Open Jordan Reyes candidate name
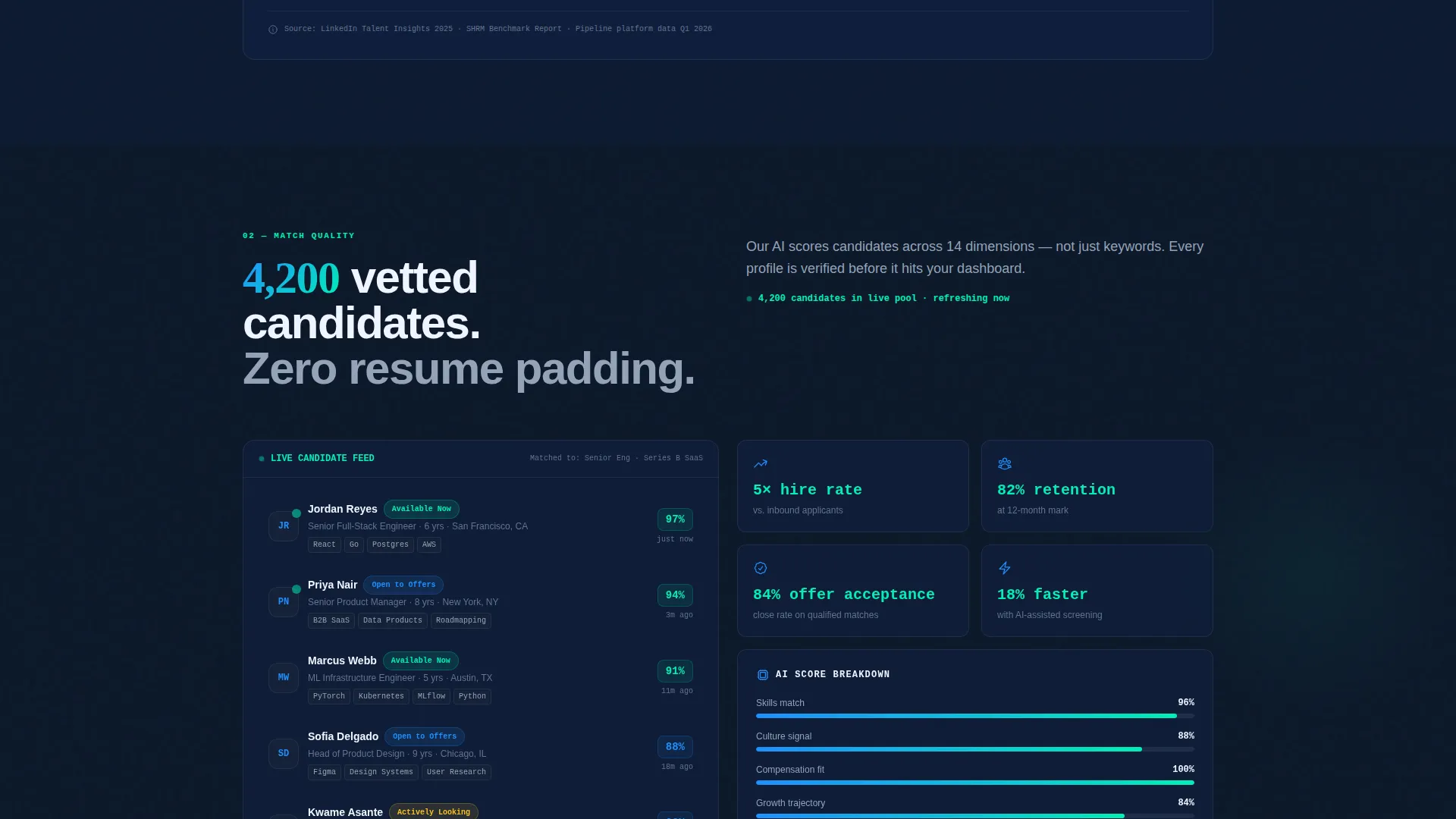 click(343, 509)
